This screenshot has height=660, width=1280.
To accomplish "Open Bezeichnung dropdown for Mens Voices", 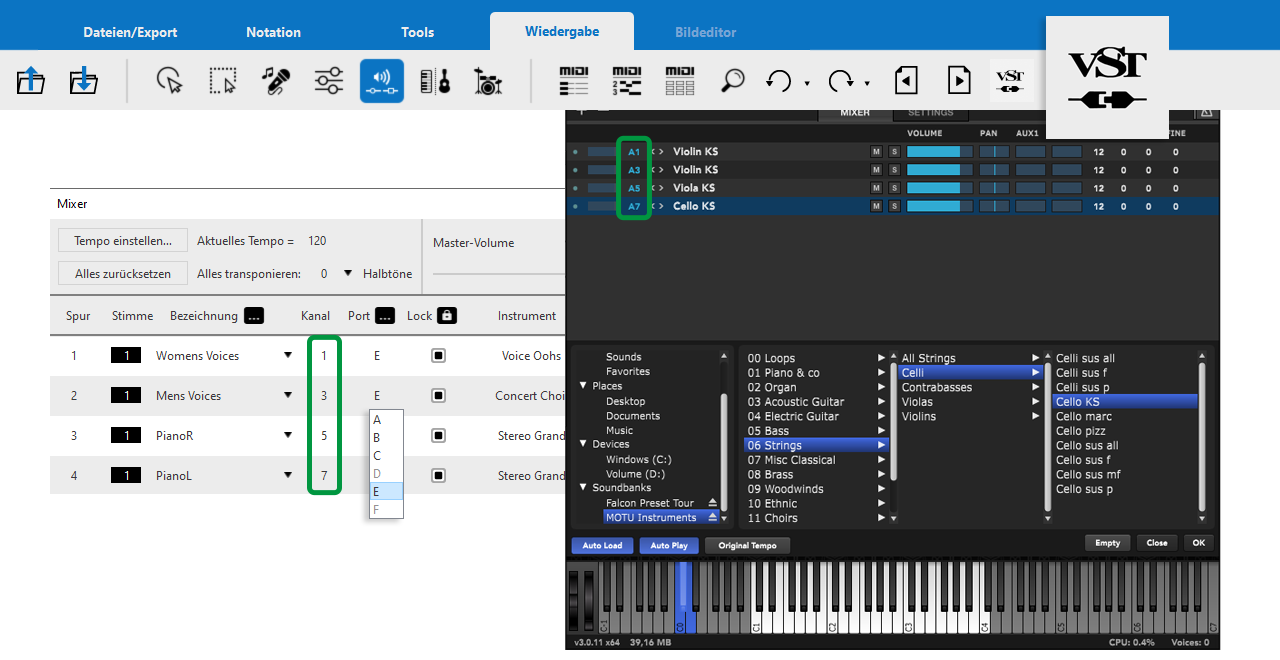I will point(288,396).
